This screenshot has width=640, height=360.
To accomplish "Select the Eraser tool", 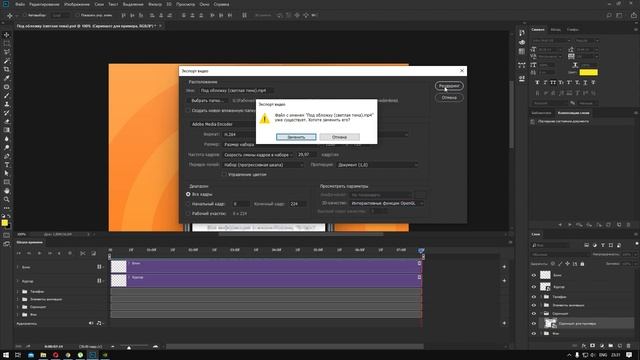I will (x=7, y=121).
